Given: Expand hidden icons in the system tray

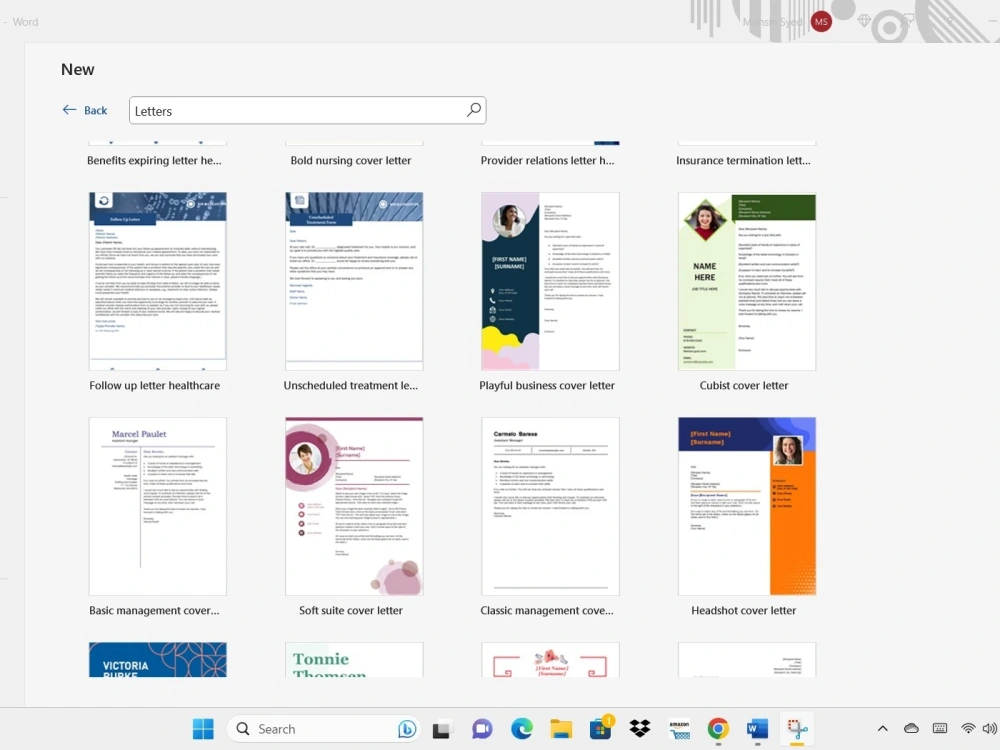Looking at the screenshot, I should pos(882,728).
